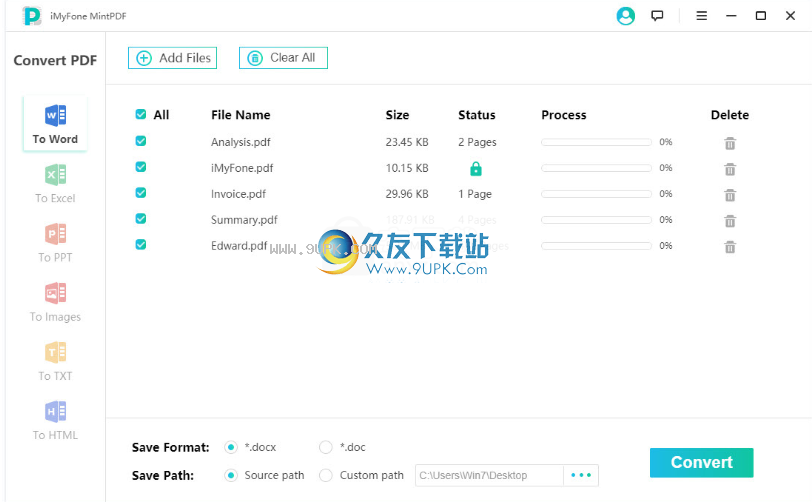Click the 1 Page status text
Image resolution: width=812 pixels, height=504 pixels.
[475, 194]
